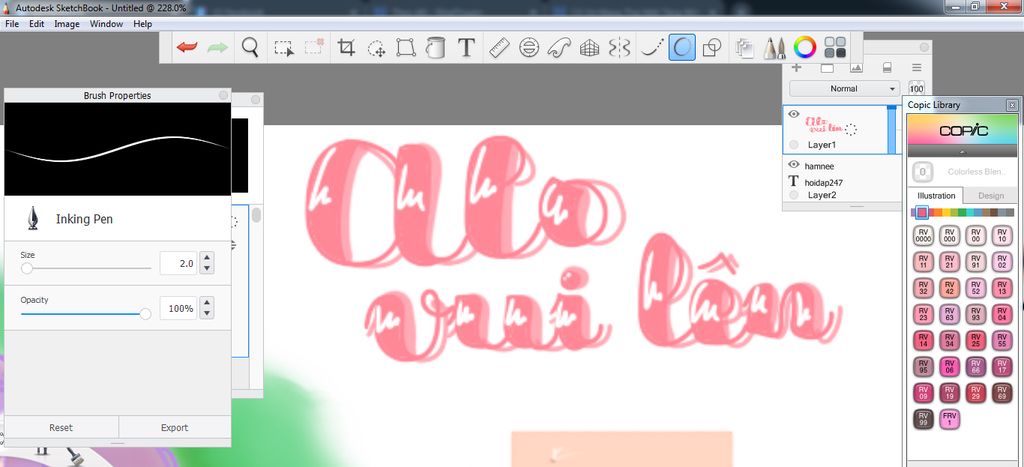Image resolution: width=1024 pixels, height=467 pixels.
Task: Open the Window menu
Action: (x=106, y=24)
